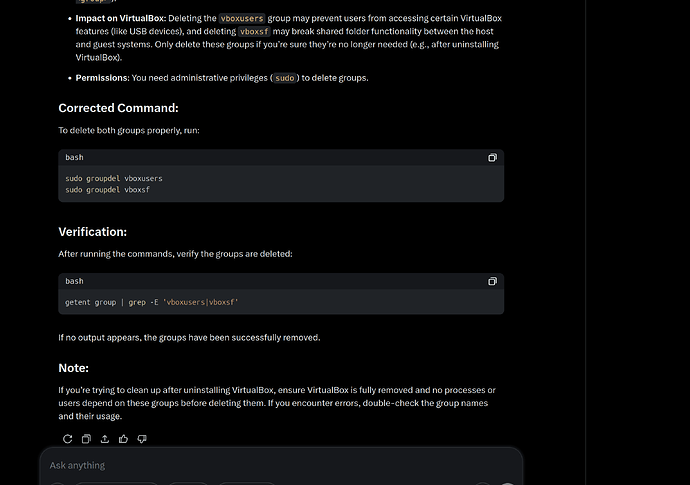Like the response with thumbs up
Viewport: 690px width, 485px height.
pos(123,438)
